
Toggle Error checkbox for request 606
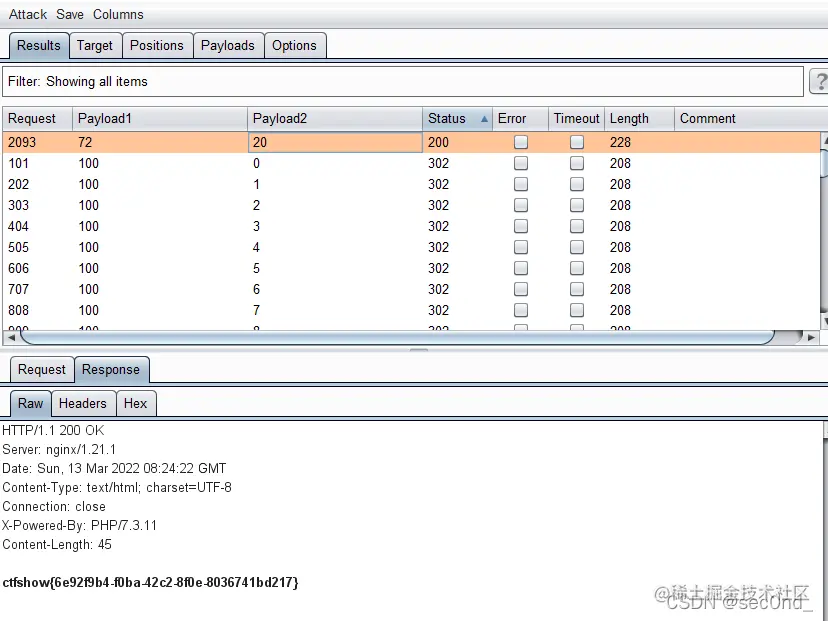(521, 268)
